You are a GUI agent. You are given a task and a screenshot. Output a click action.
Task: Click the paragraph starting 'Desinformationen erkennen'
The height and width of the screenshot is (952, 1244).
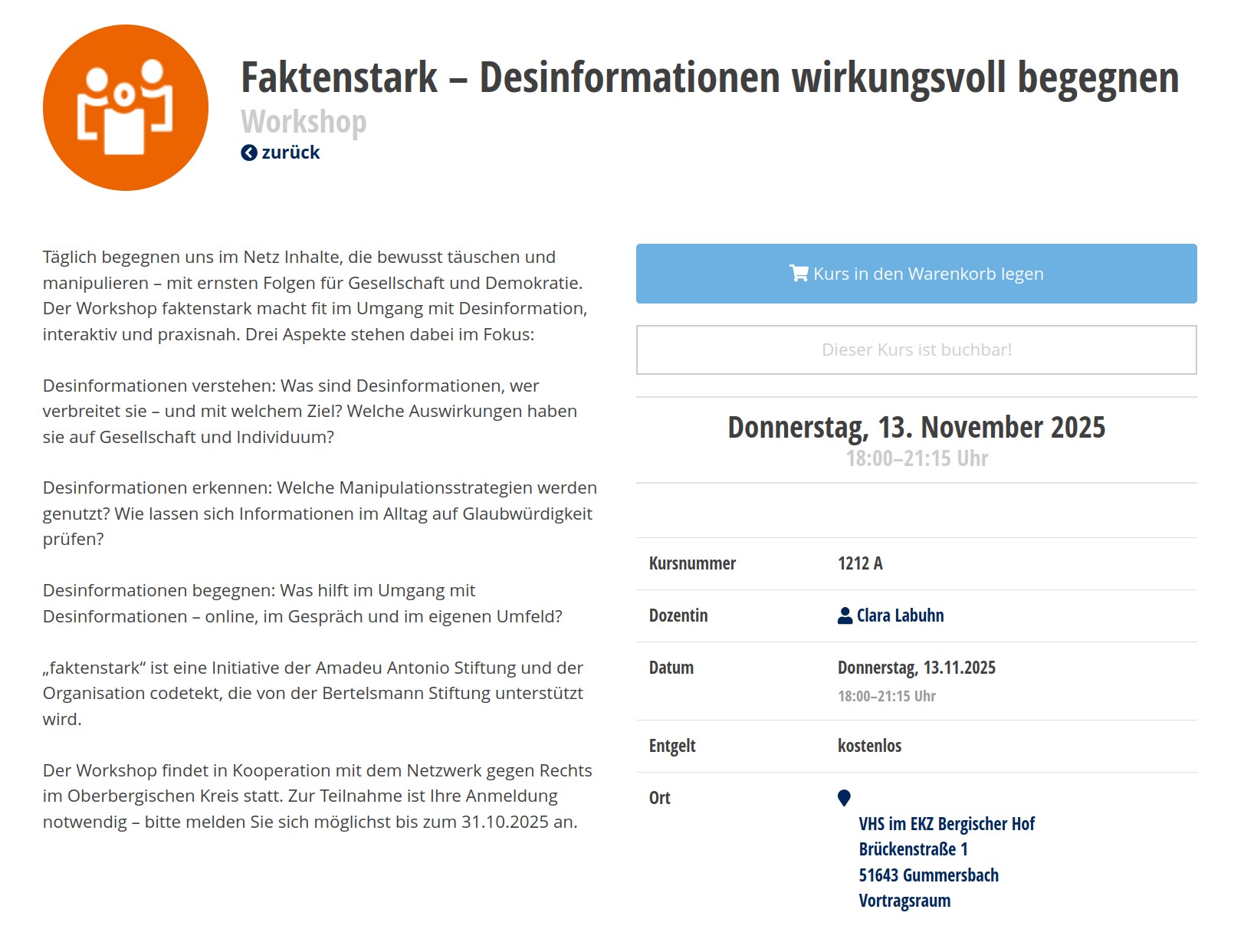point(320,514)
